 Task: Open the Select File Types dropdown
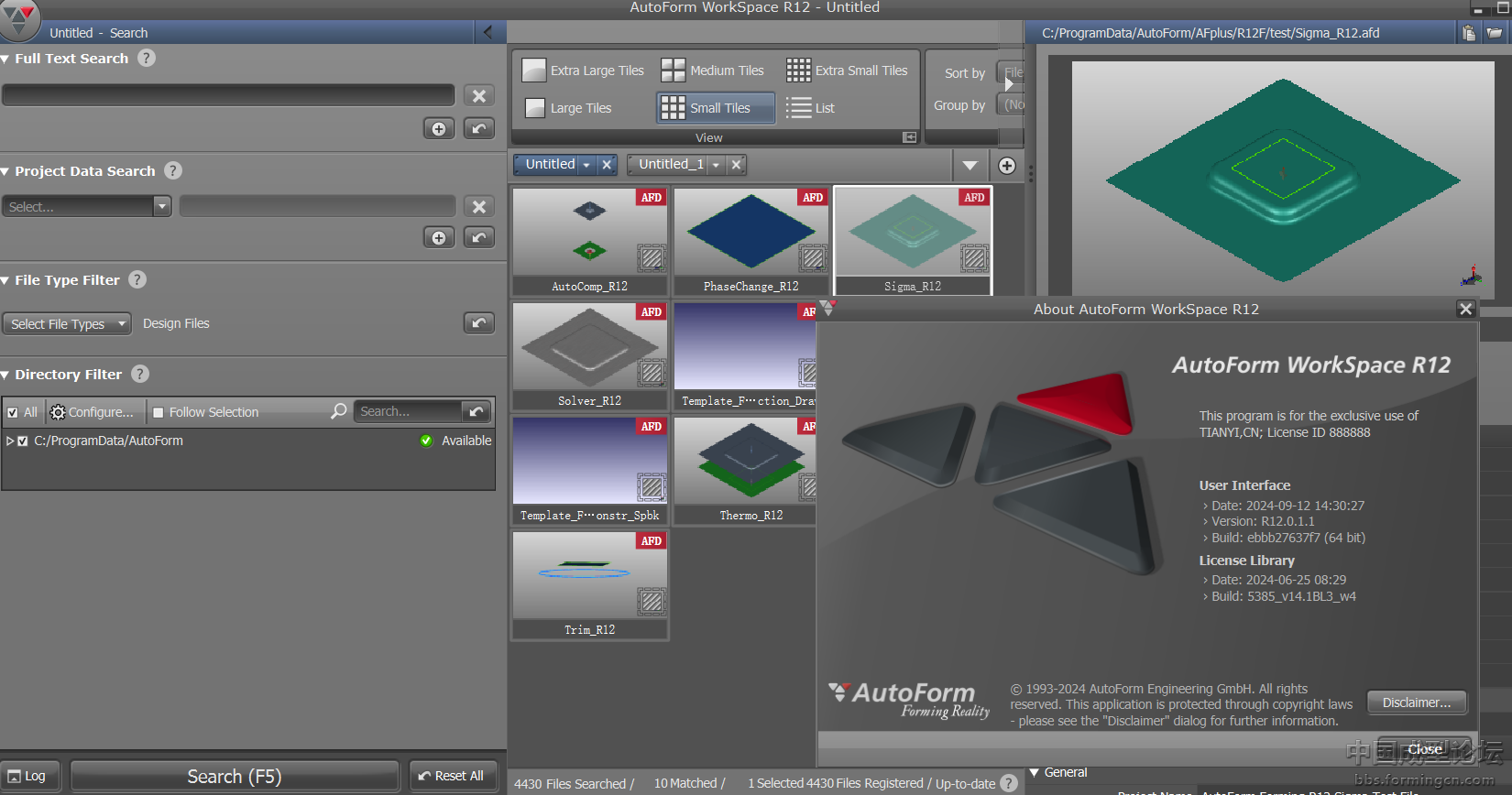pos(68,323)
